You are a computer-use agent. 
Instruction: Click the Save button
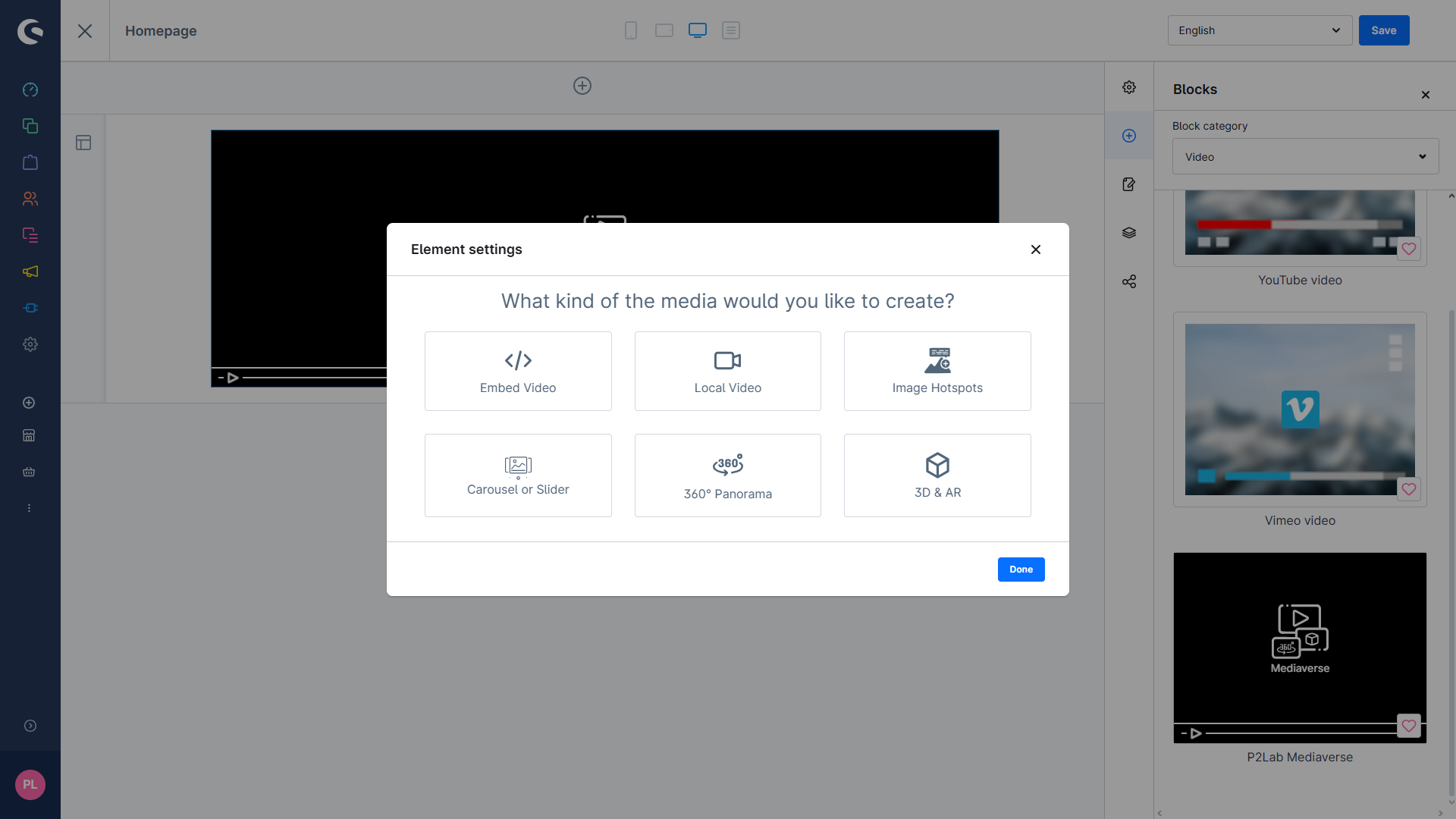click(1384, 30)
